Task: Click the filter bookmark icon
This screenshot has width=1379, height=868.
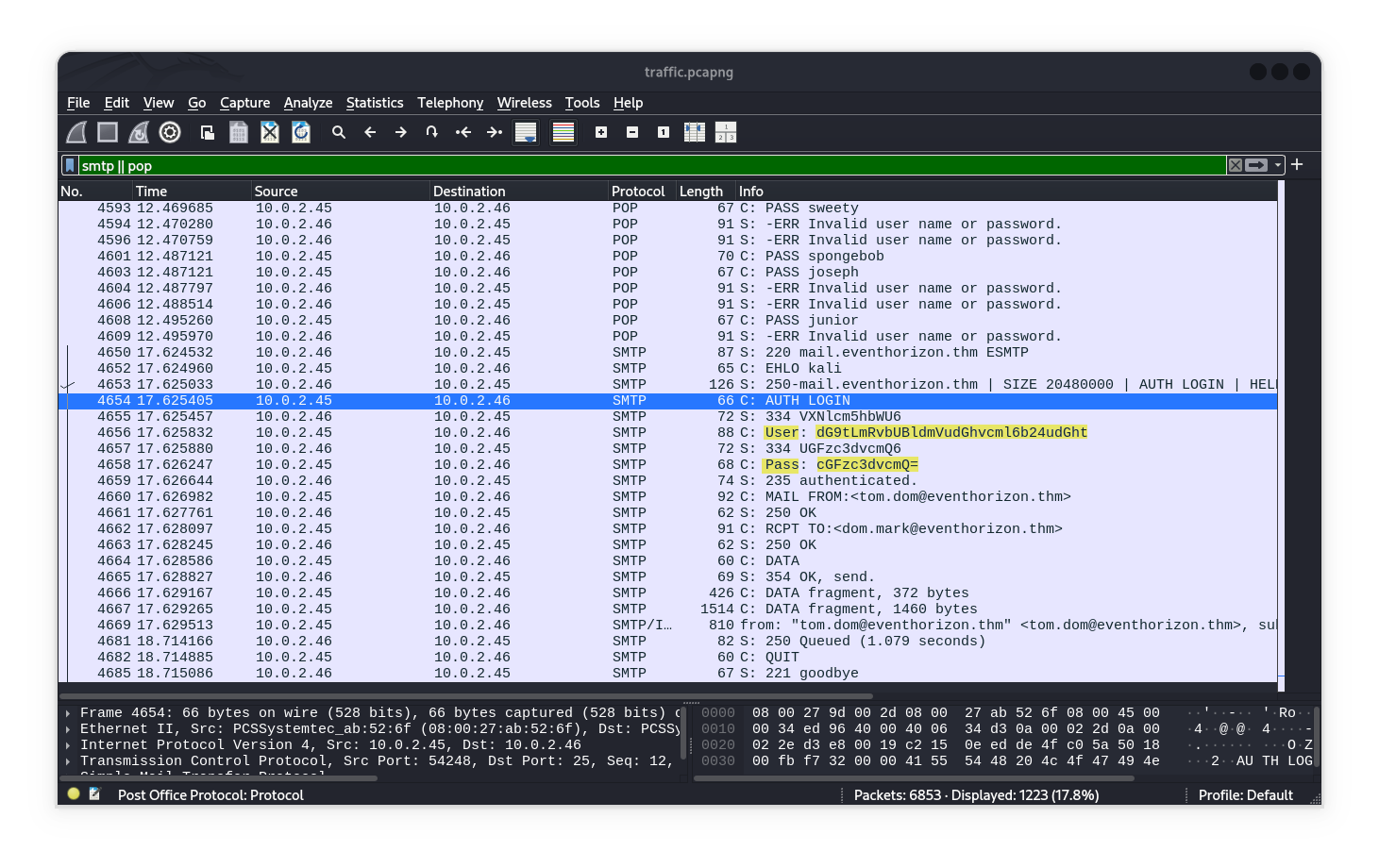Action: click(x=70, y=165)
